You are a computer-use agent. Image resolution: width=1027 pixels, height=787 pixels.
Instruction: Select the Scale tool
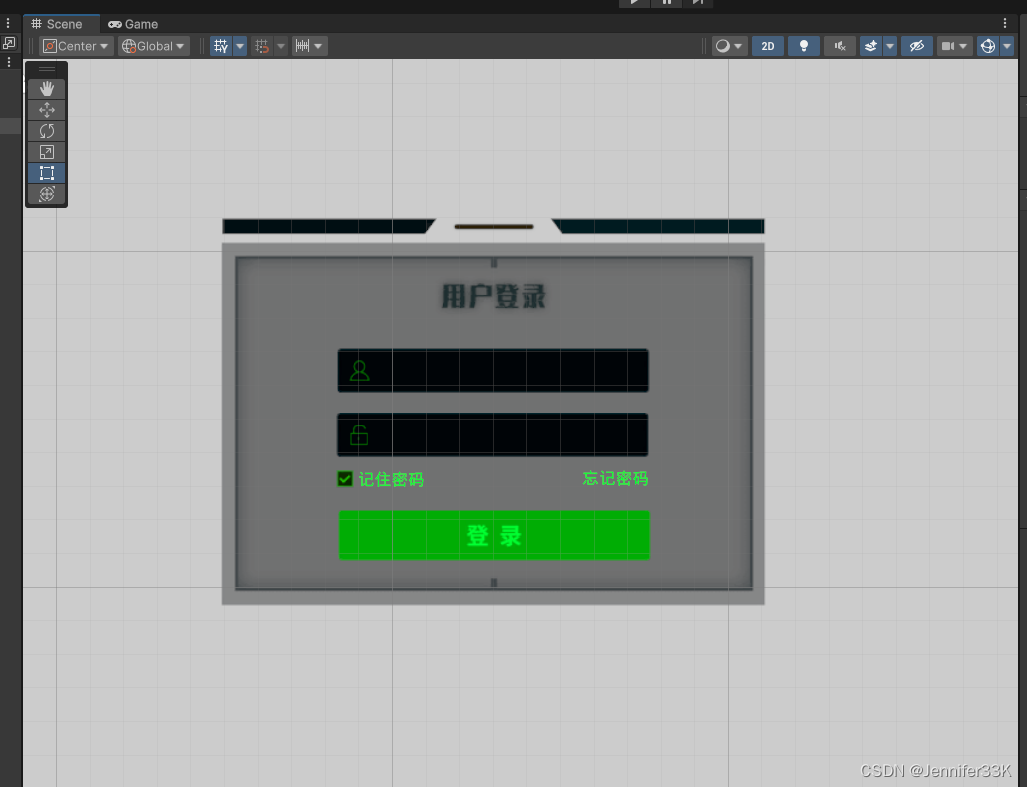[46, 152]
